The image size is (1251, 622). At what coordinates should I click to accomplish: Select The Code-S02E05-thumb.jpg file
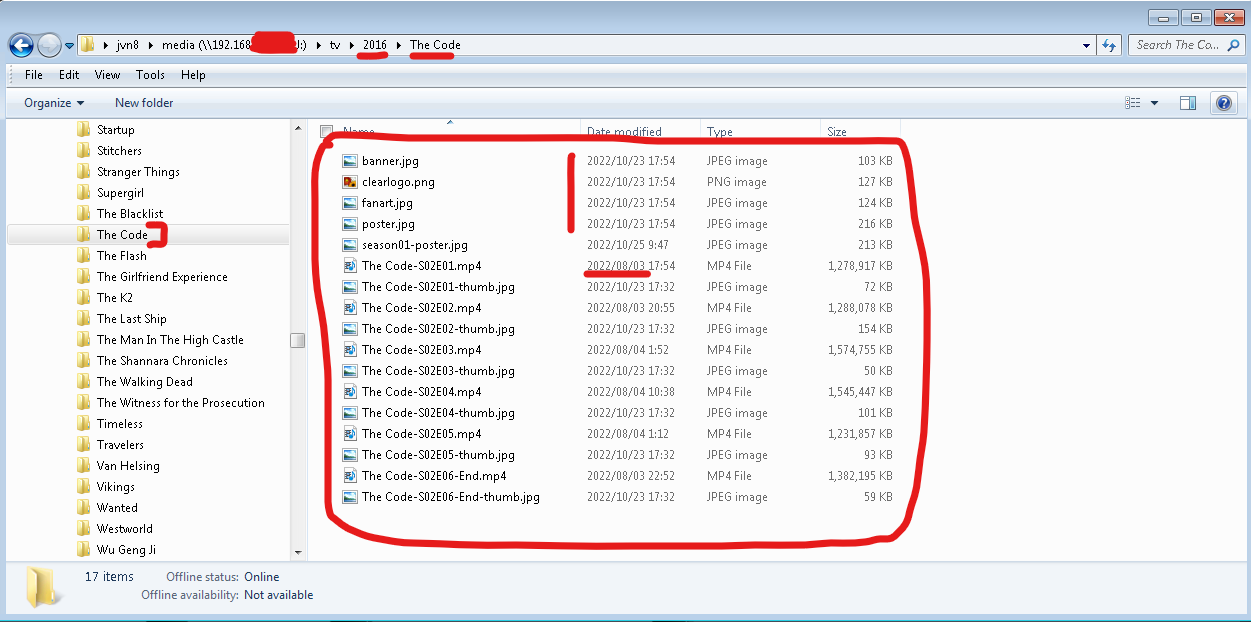(438, 455)
